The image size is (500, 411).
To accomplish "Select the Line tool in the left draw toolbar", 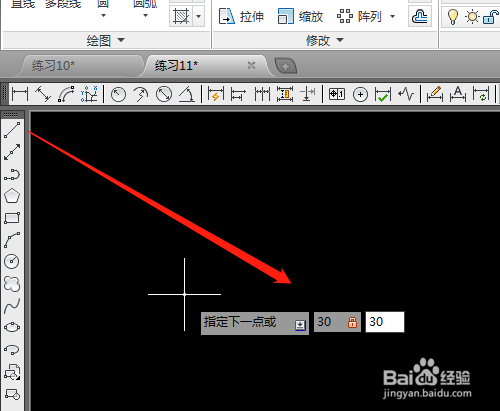I will pos(12,130).
